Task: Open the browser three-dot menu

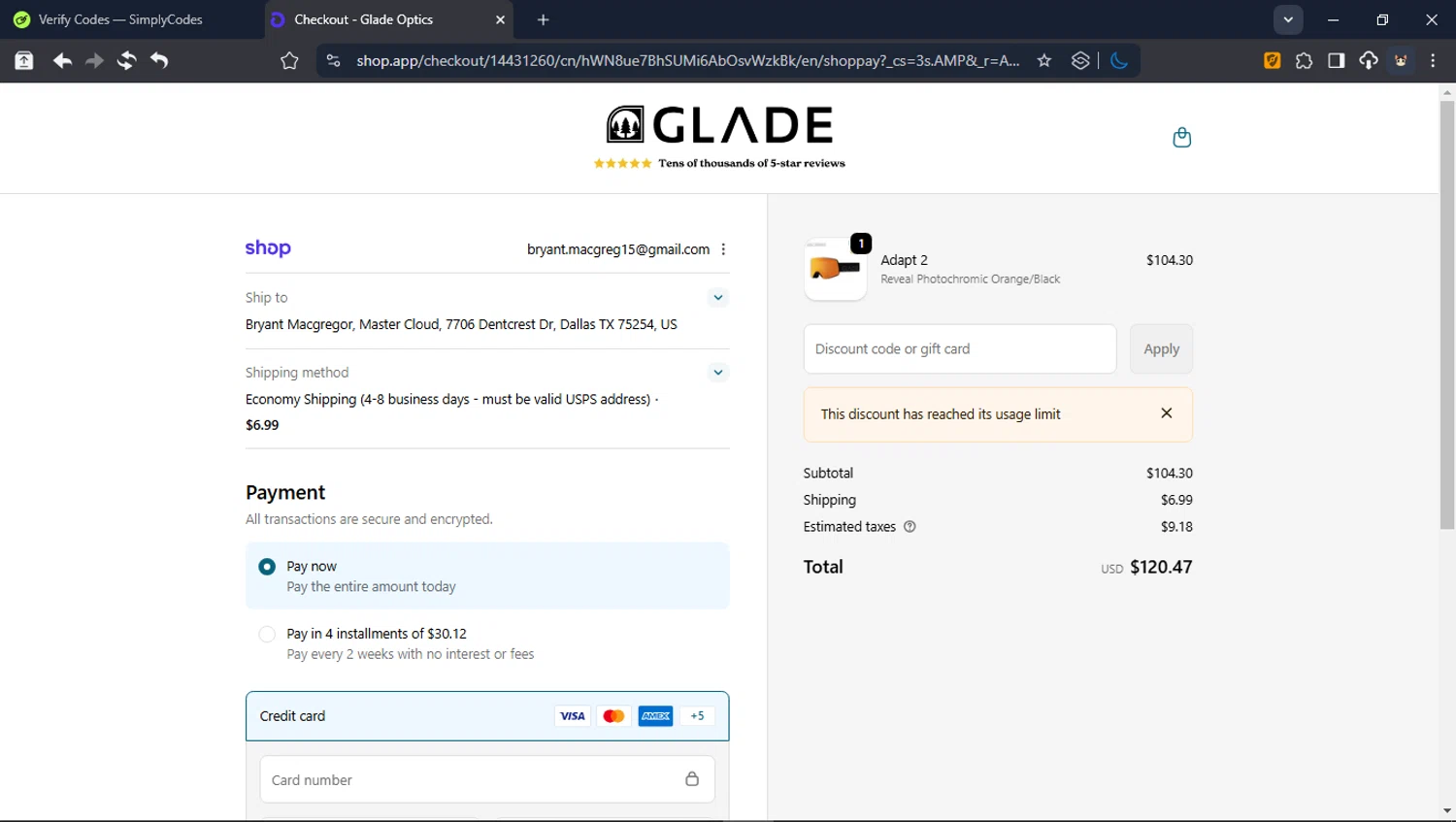Action: (x=1433, y=60)
